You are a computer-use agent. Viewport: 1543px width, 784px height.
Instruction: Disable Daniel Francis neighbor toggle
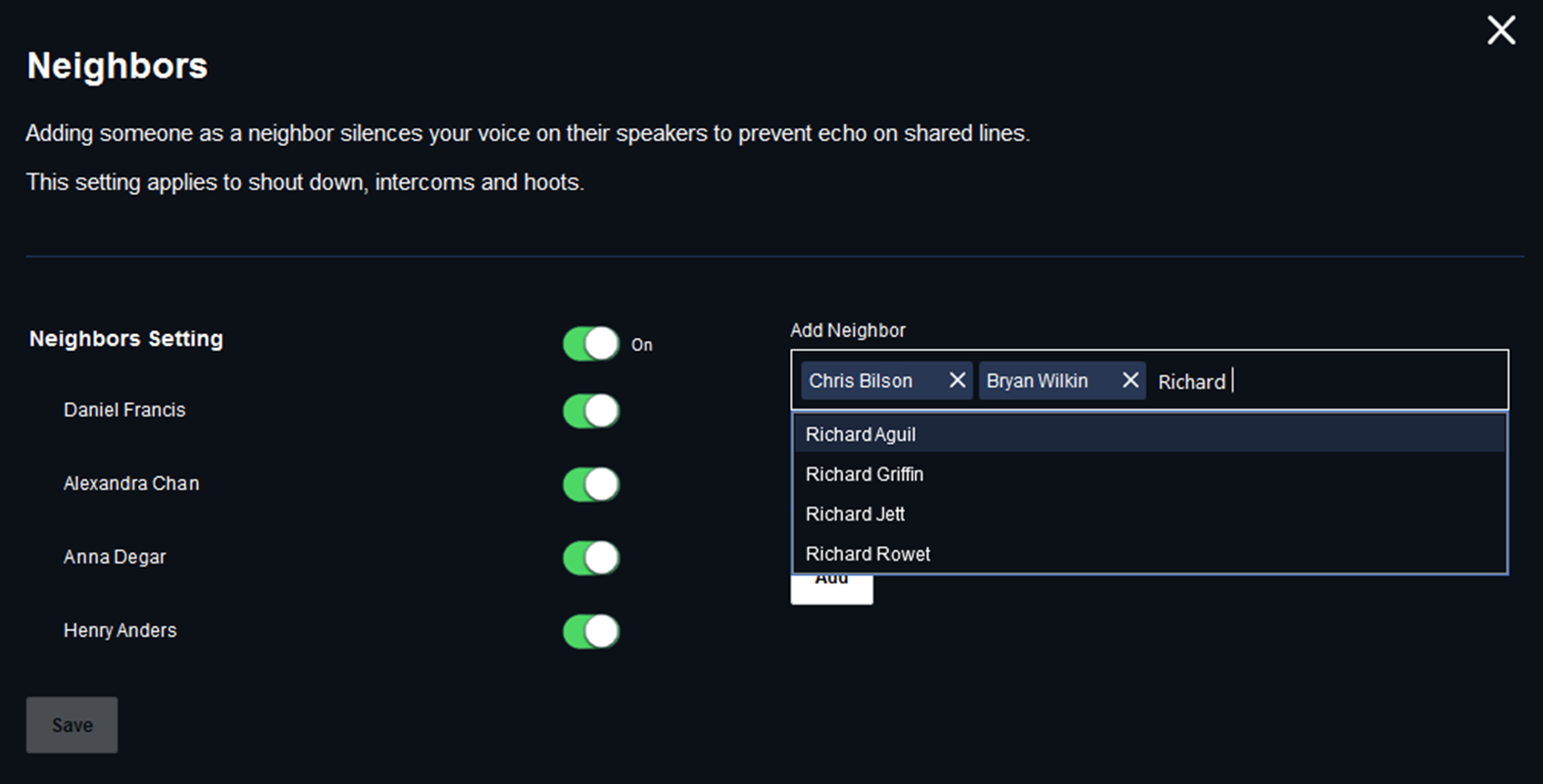point(591,411)
